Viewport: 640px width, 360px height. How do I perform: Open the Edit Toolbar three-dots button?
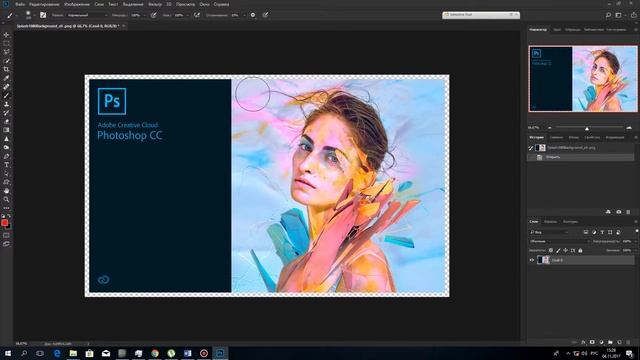(6, 208)
